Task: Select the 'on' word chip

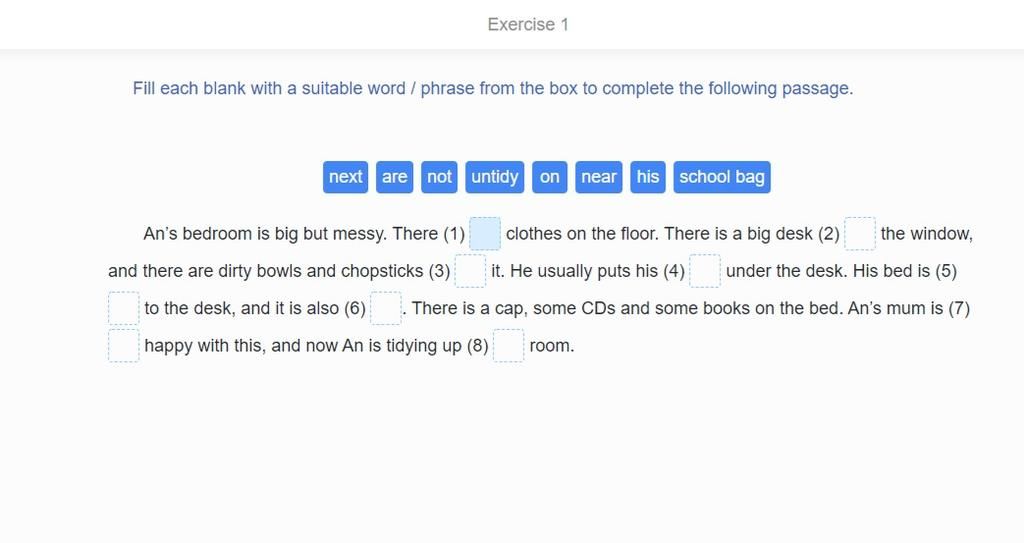Action: [550, 177]
